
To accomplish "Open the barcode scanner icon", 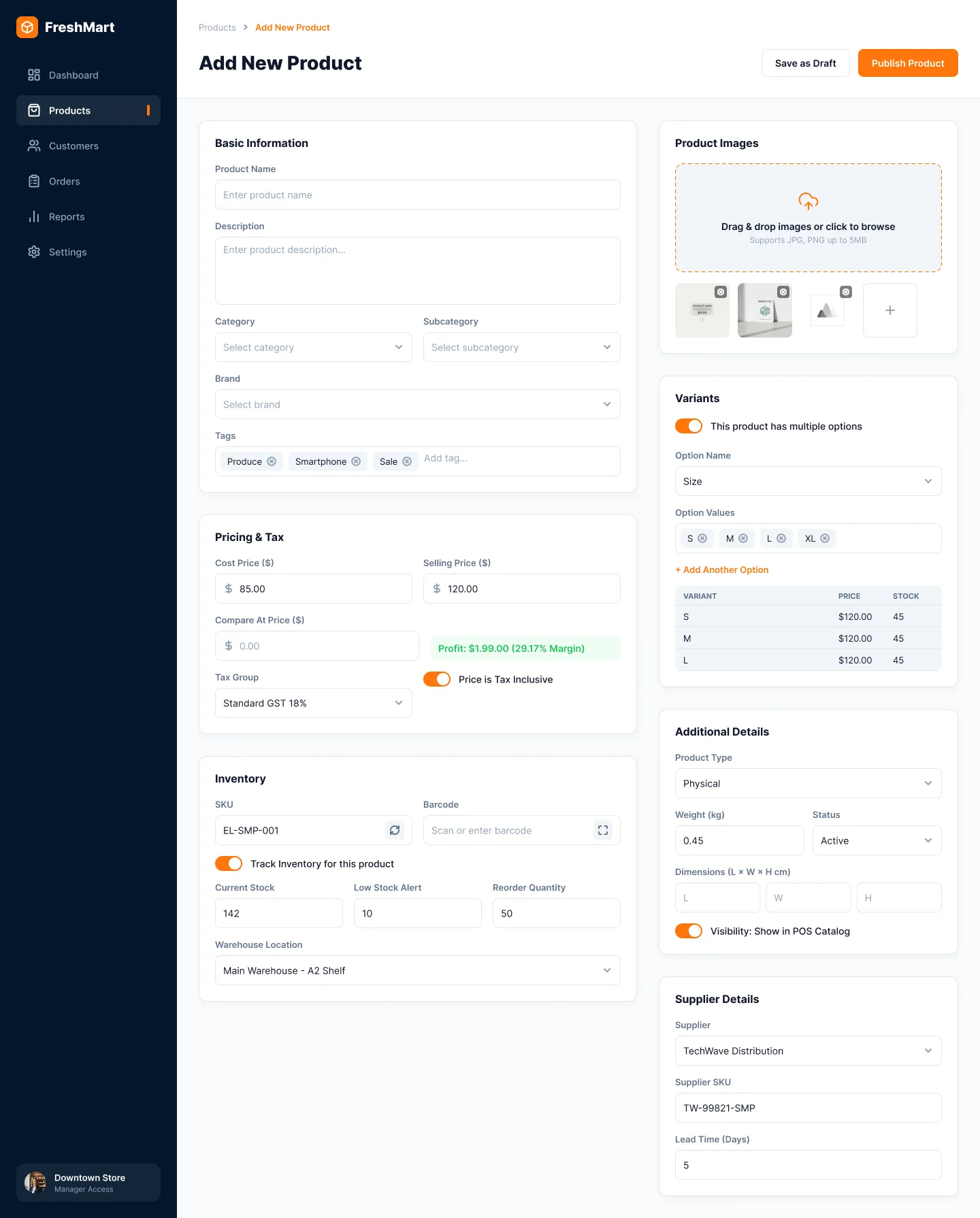I will click(x=603, y=830).
